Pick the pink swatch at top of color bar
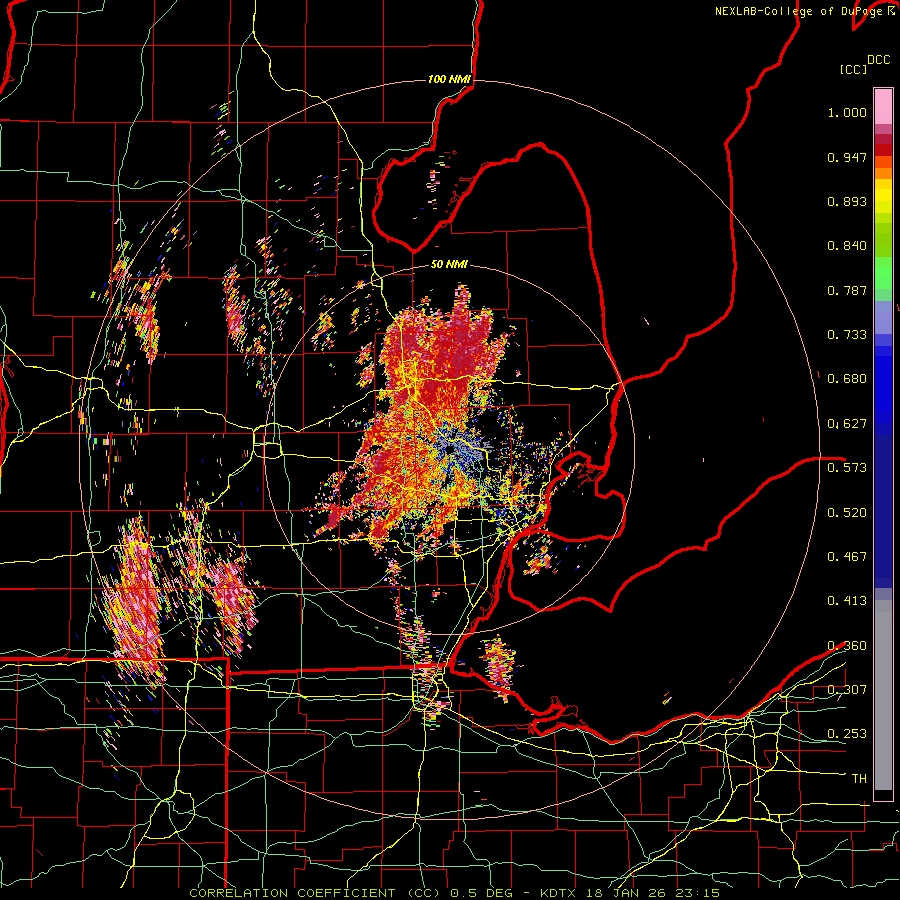Viewport: 900px width, 900px height. pyautogui.click(x=883, y=106)
